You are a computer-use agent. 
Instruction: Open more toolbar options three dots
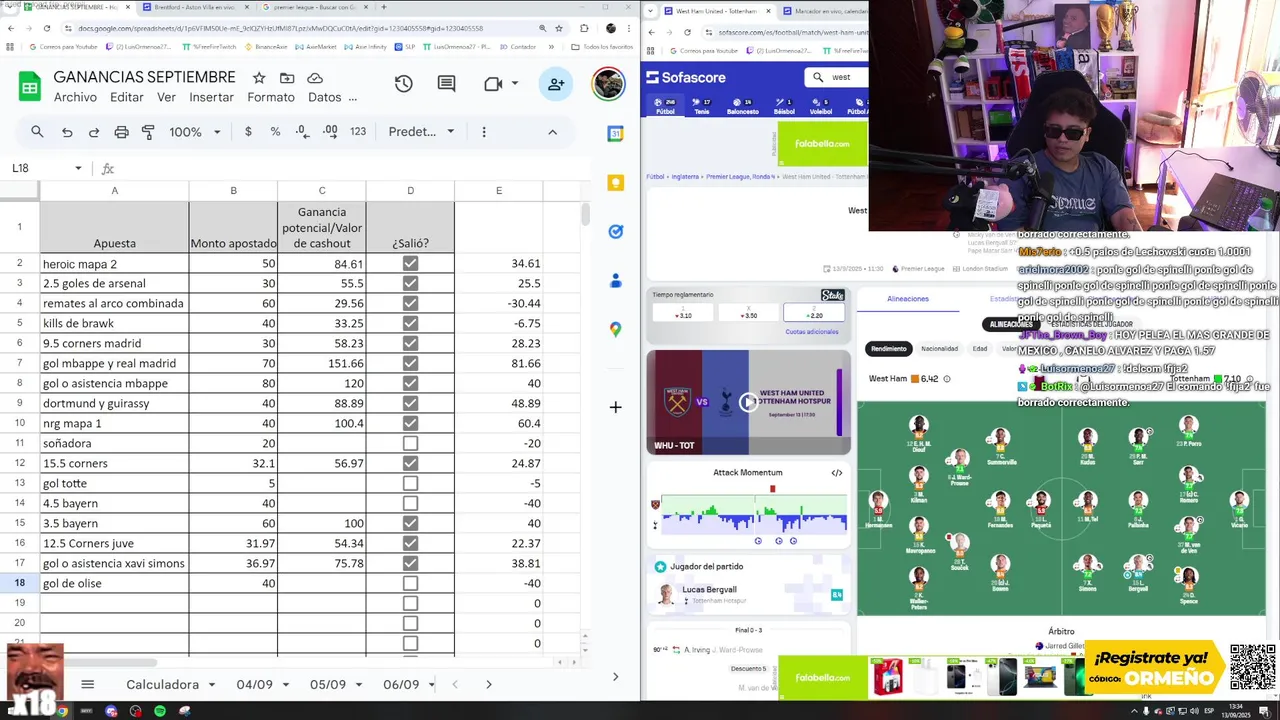click(484, 132)
